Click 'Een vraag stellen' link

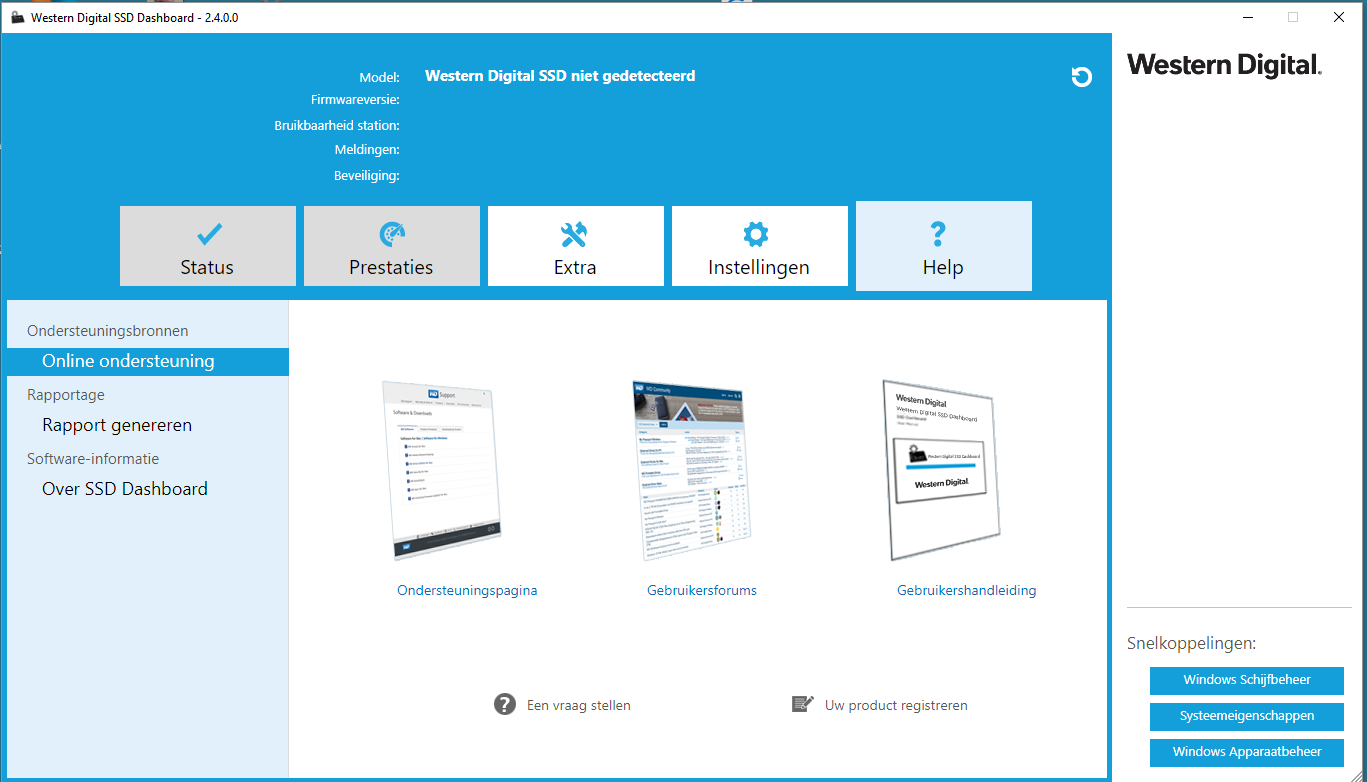click(x=579, y=705)
